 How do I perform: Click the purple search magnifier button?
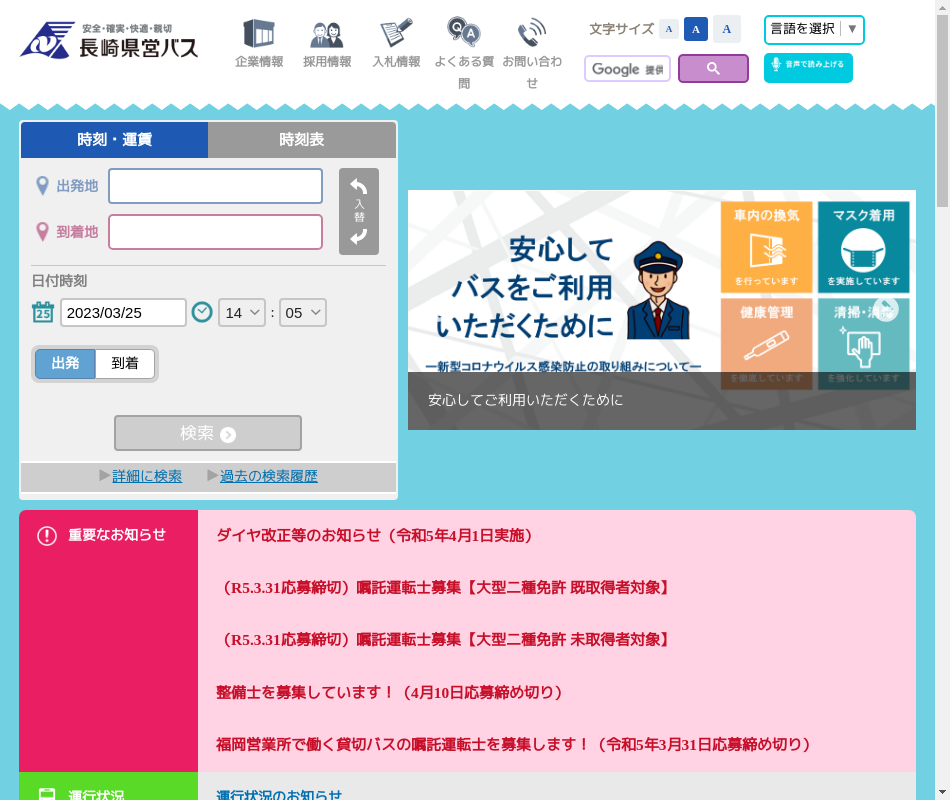[713, 69]
